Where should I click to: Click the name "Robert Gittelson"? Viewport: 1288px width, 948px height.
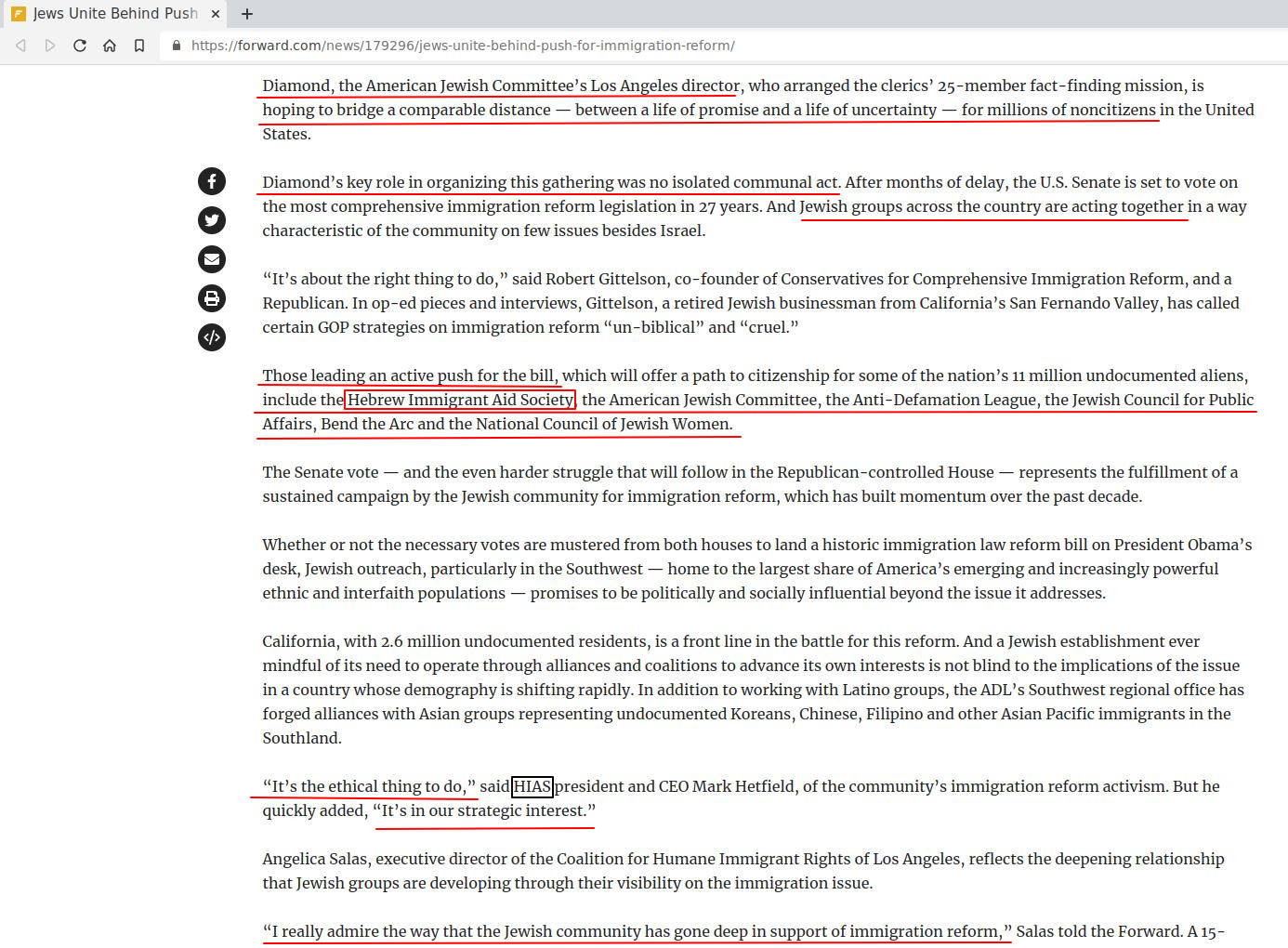(606, 279)
